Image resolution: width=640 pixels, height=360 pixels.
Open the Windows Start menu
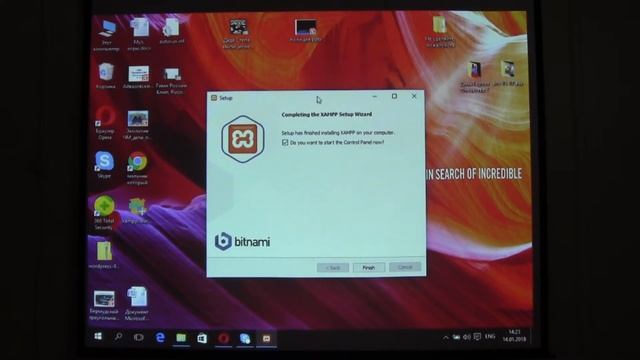pyautogui.click(x=98, y=337)
